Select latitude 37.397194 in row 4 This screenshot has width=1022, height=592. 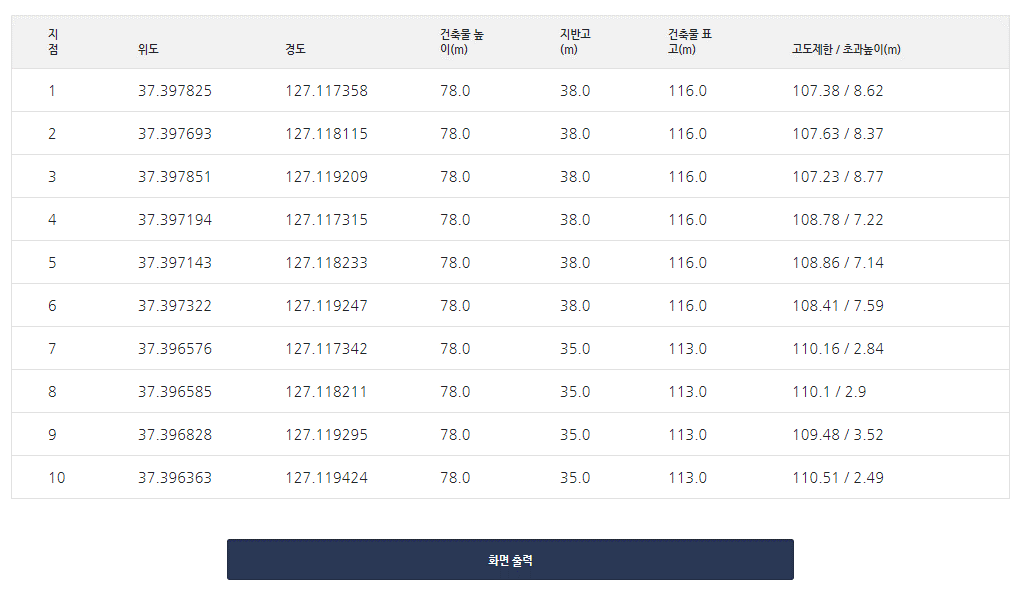coord(175,220)
